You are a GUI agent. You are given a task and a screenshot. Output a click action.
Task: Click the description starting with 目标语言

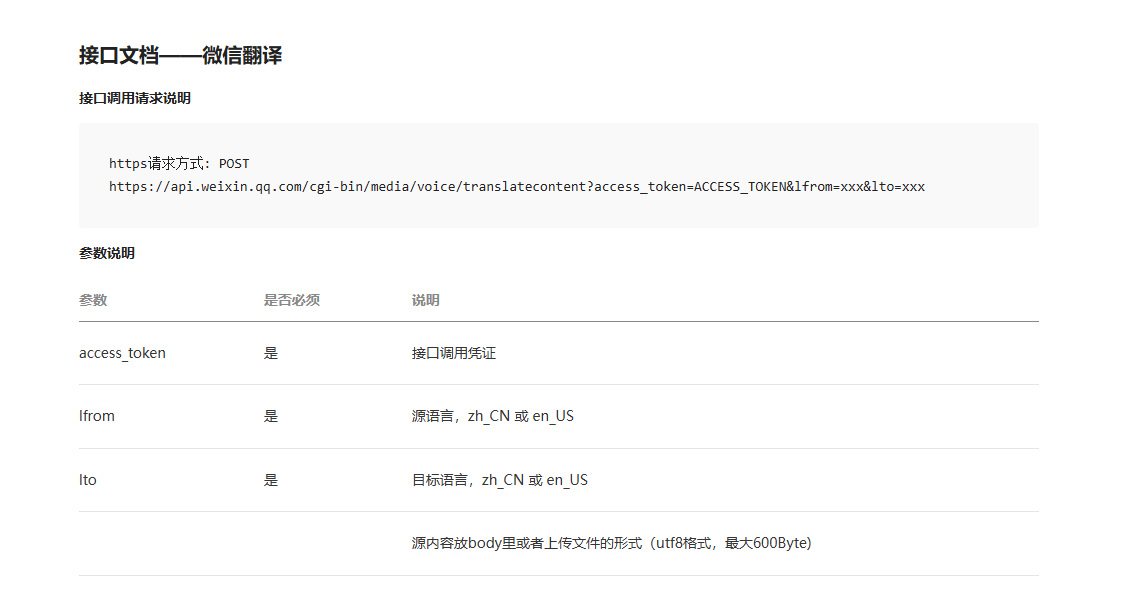500,480
